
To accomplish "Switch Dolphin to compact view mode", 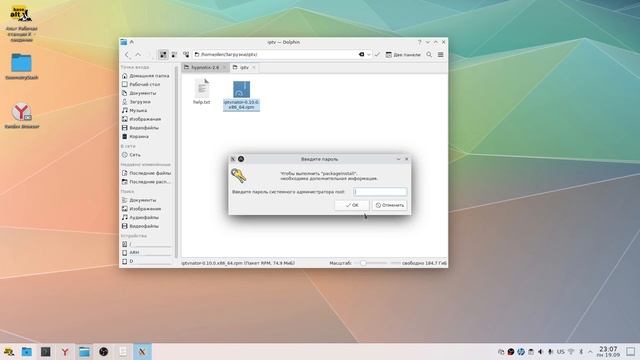I will coord(174,55).
